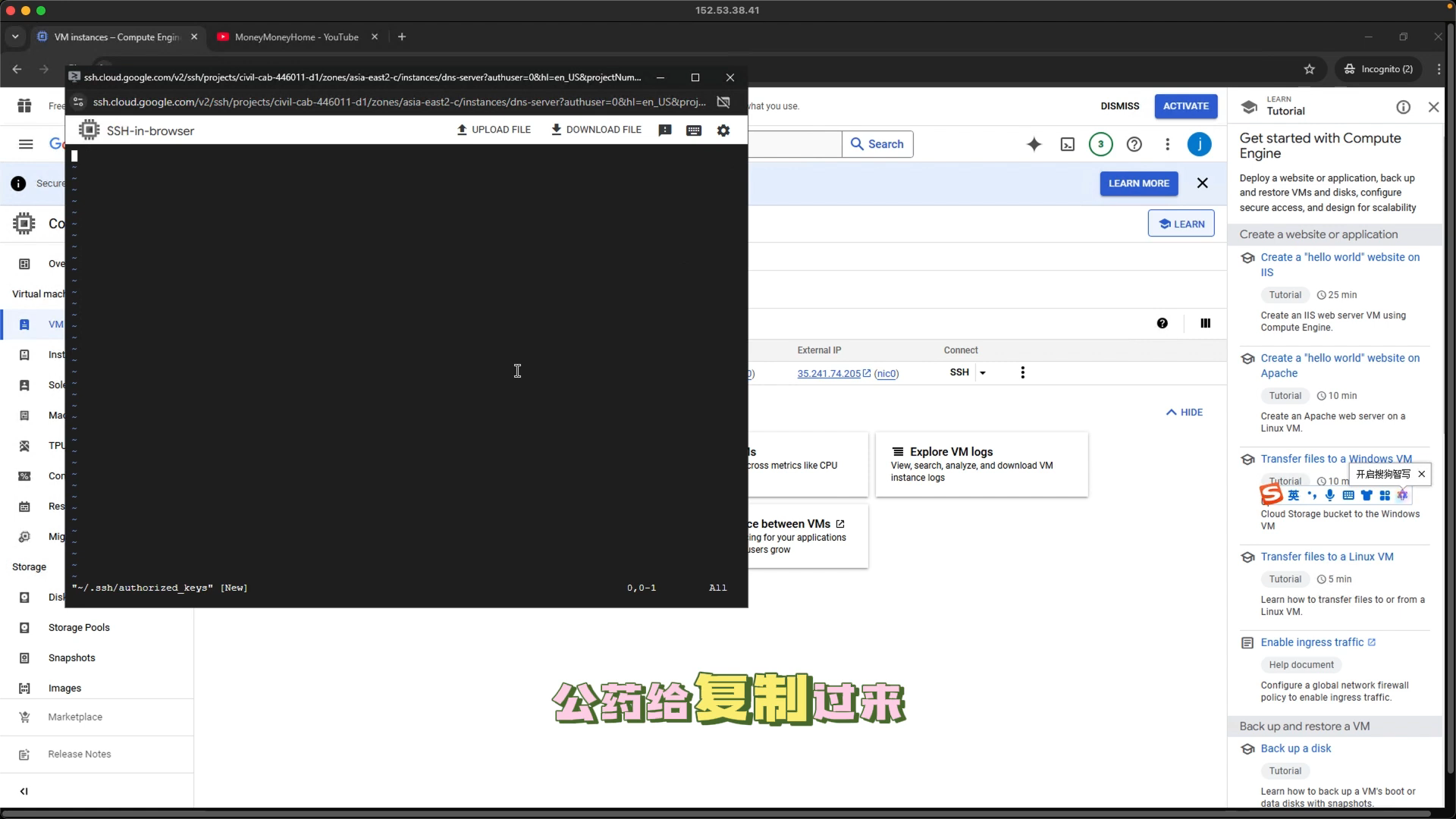Open Marketplace in the sidebar
The height and width of the screenshot is (819, 1456).
(75, 717)
